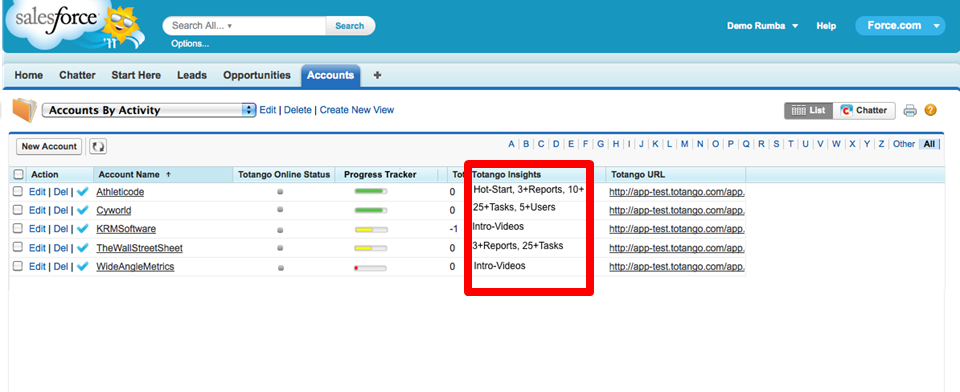Switch to Chatter feed view button
This screenshot has height=392, width=960.
tap(864, 110)
